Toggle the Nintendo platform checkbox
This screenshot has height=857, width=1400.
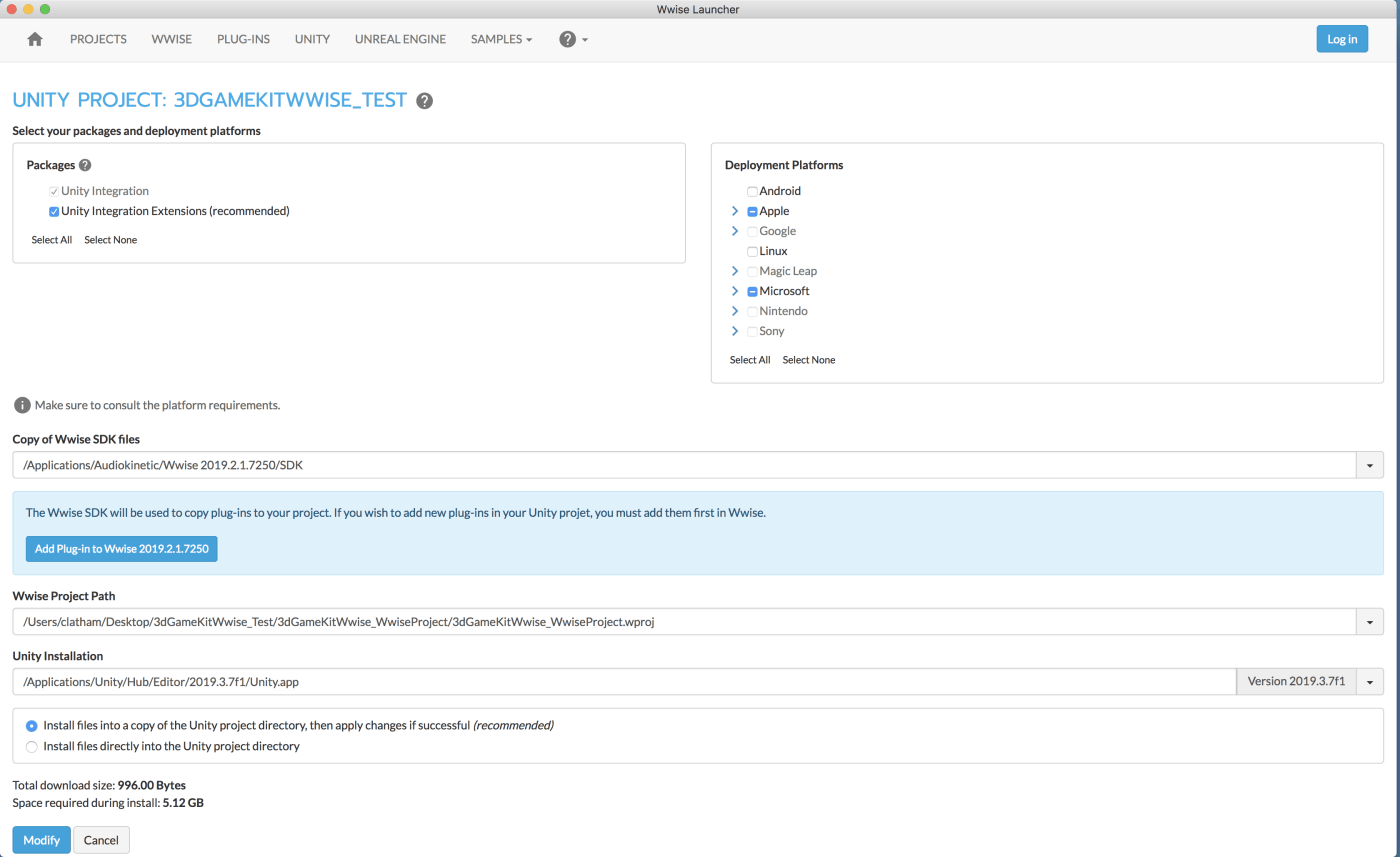753,311
